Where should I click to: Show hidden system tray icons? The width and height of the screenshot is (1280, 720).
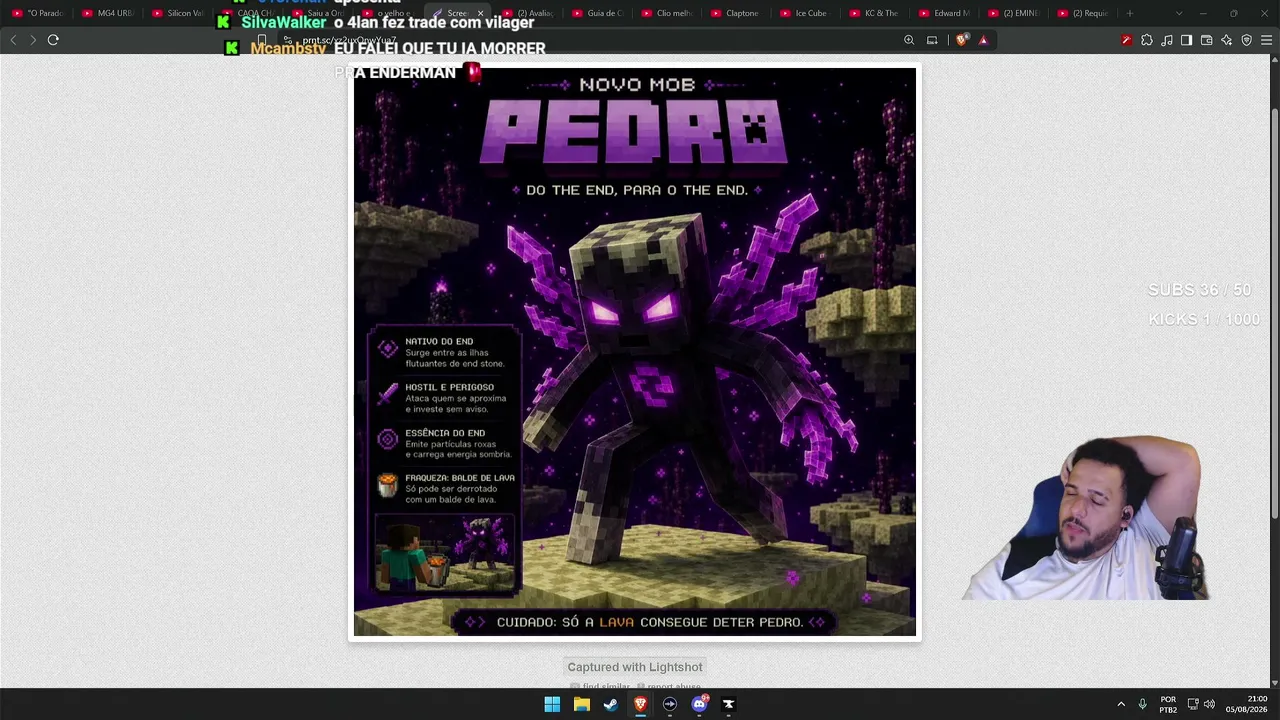tap(1121, 704)
